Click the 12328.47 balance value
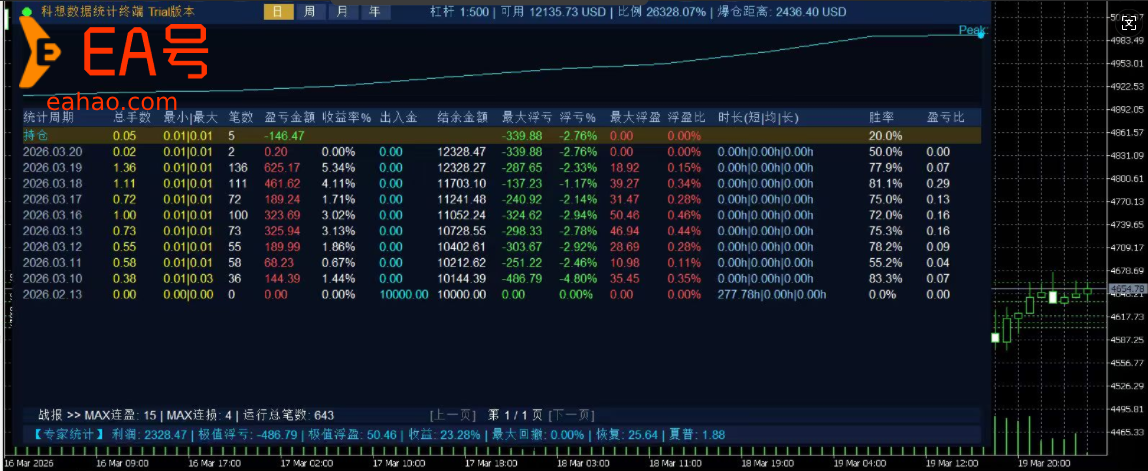Image resolution: width=1148 pixels, height=471 pixels. pyautogui.click(x=462, y=152)
